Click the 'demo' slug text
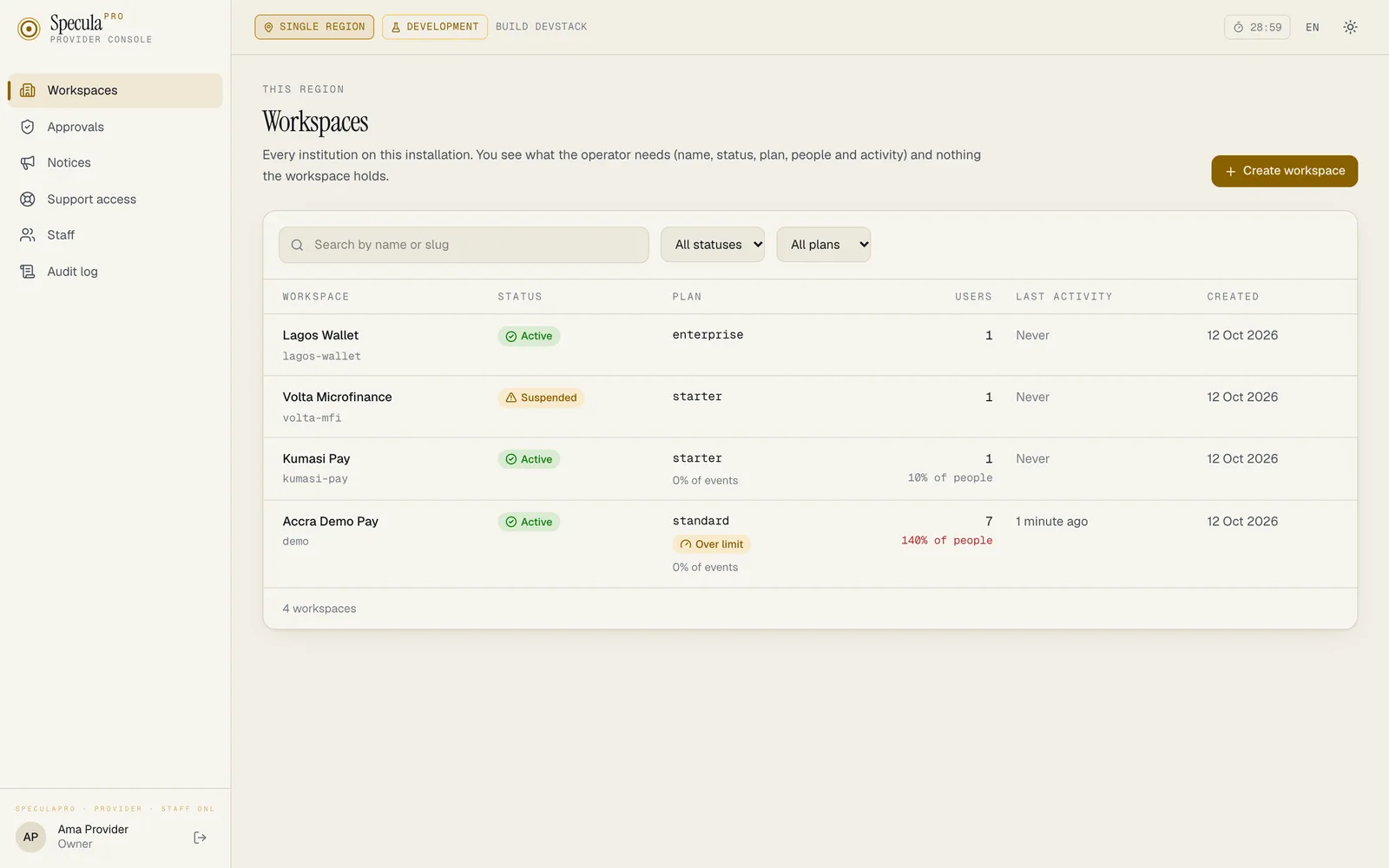1389x868 pixels. 295,541
